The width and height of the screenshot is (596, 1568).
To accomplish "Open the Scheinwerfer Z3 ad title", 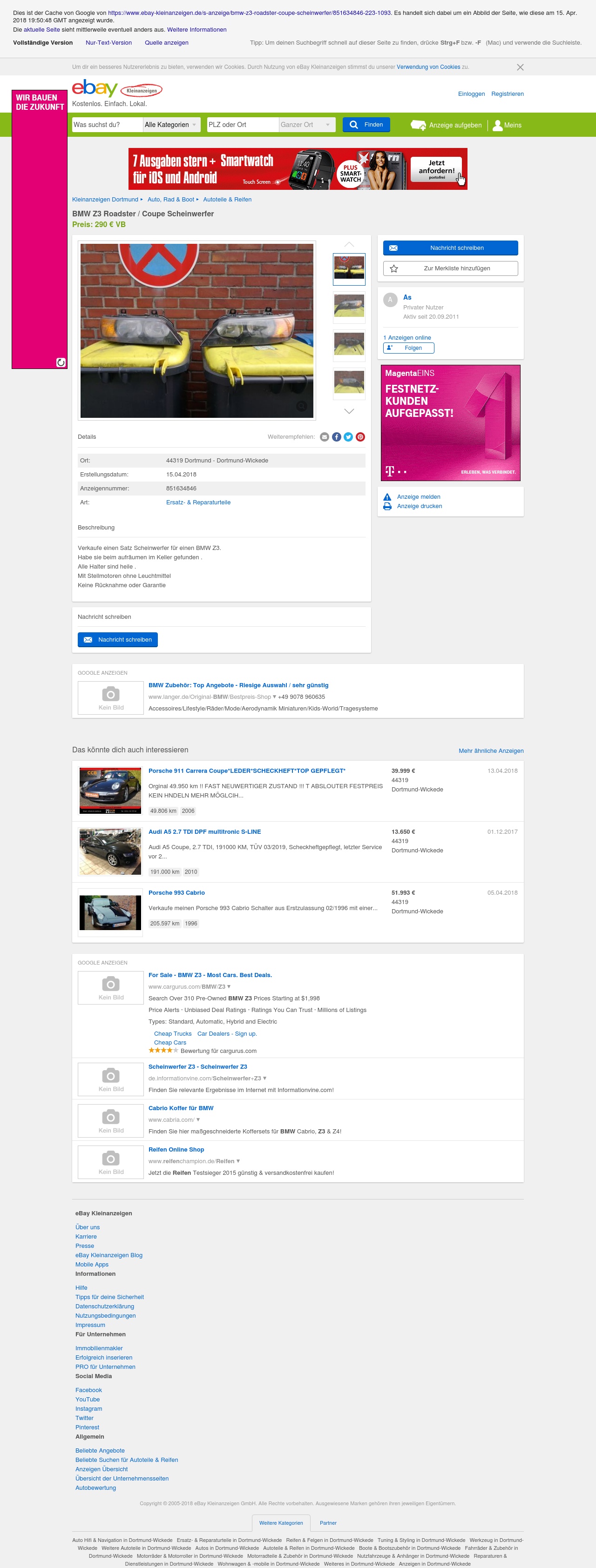I will 198,1067.
